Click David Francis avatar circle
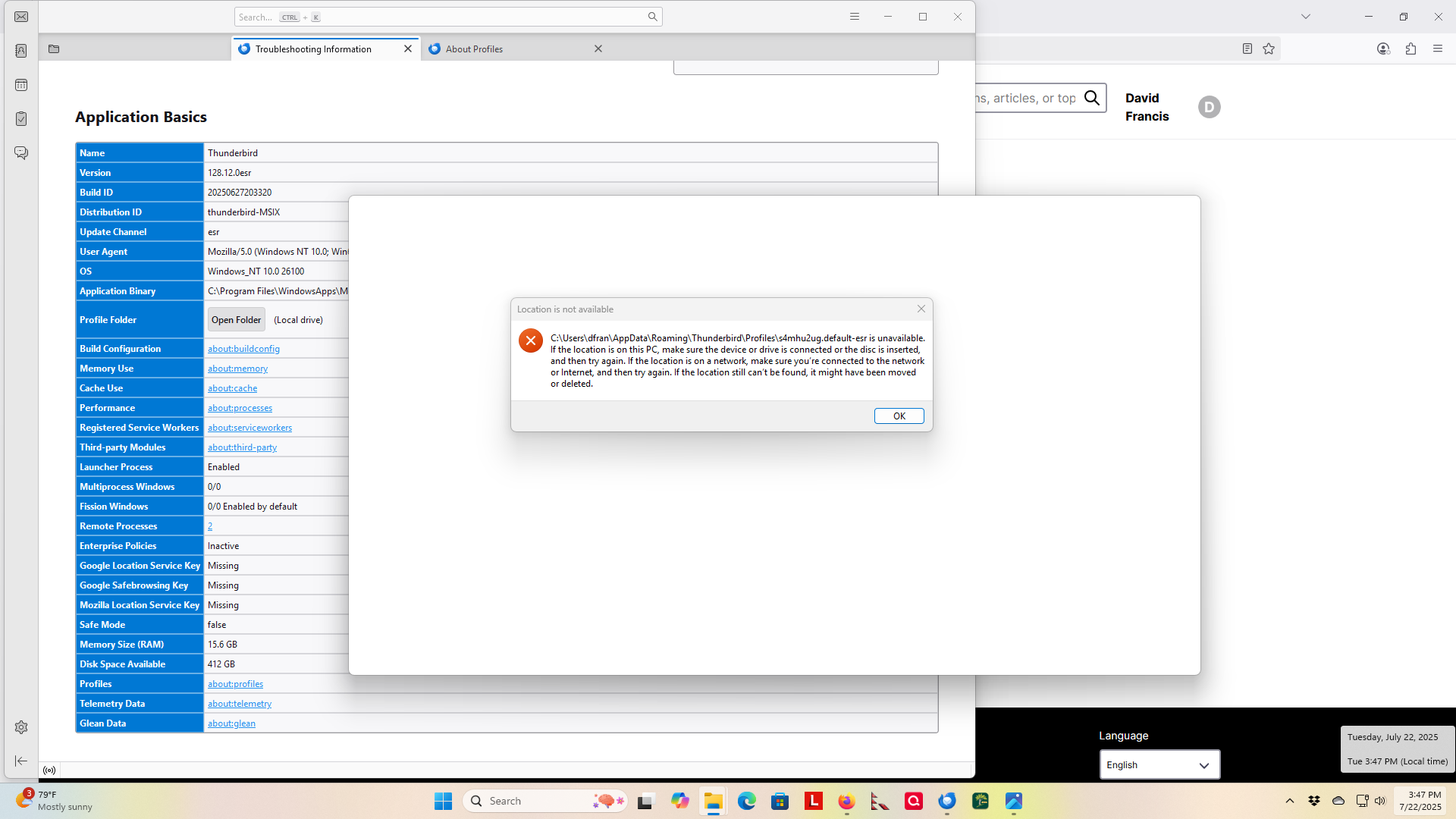Viewport: 1456px width, 819px height. click(1210, 107)
